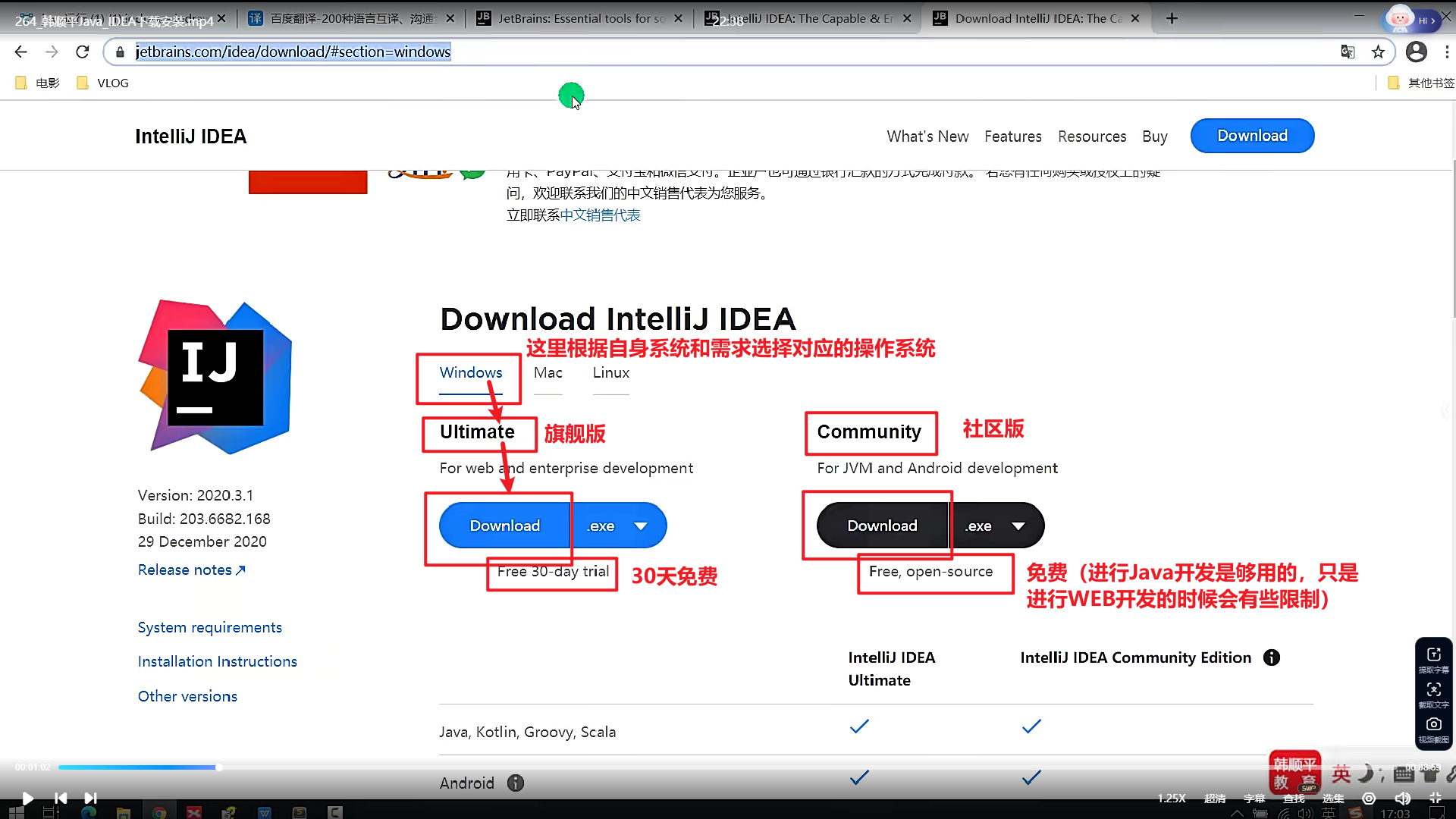Go to the previous video
The height and width of the screenshot is (819, 1456).
[x=61, y=798]
